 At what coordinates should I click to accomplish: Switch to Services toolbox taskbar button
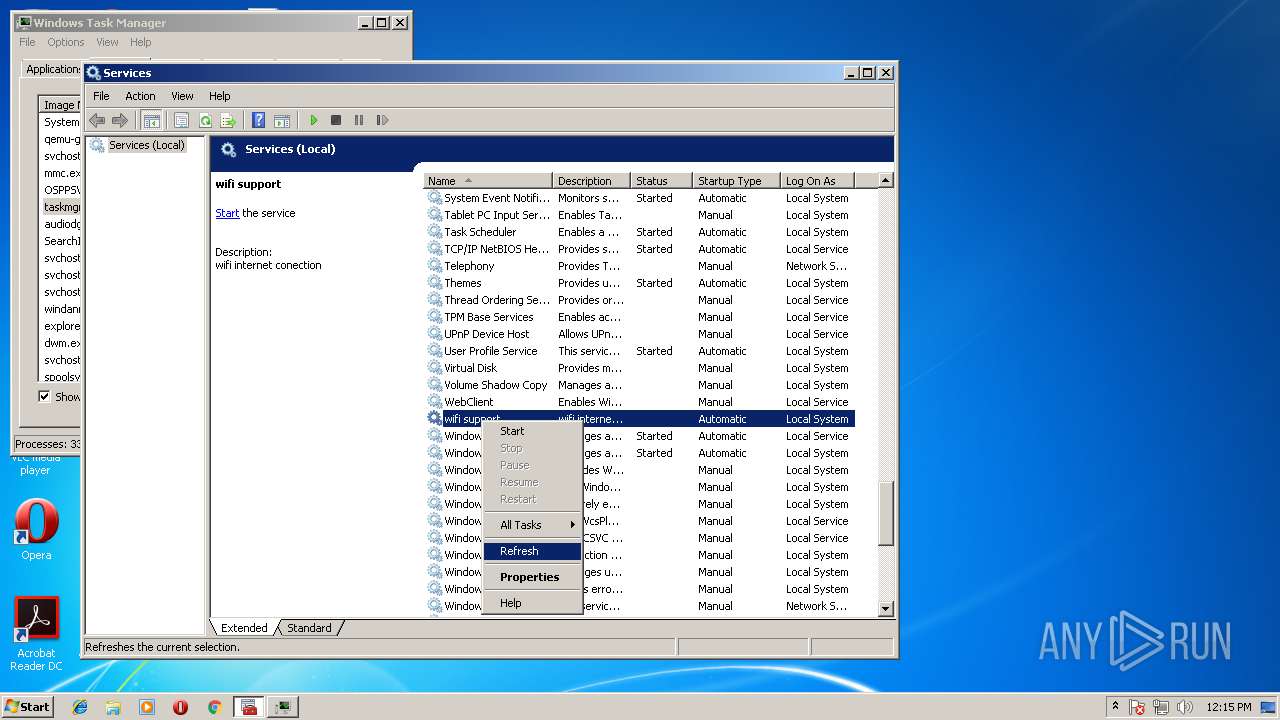tap(249, 707)
